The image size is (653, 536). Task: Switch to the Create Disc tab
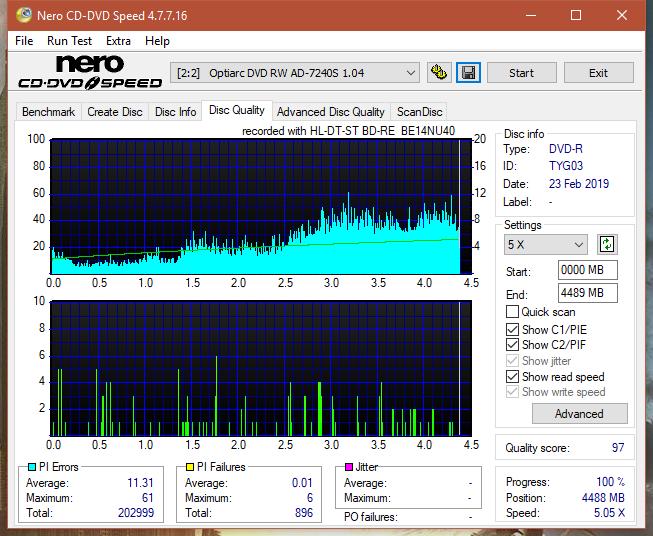pyautogui.click(x=115, y=112)
